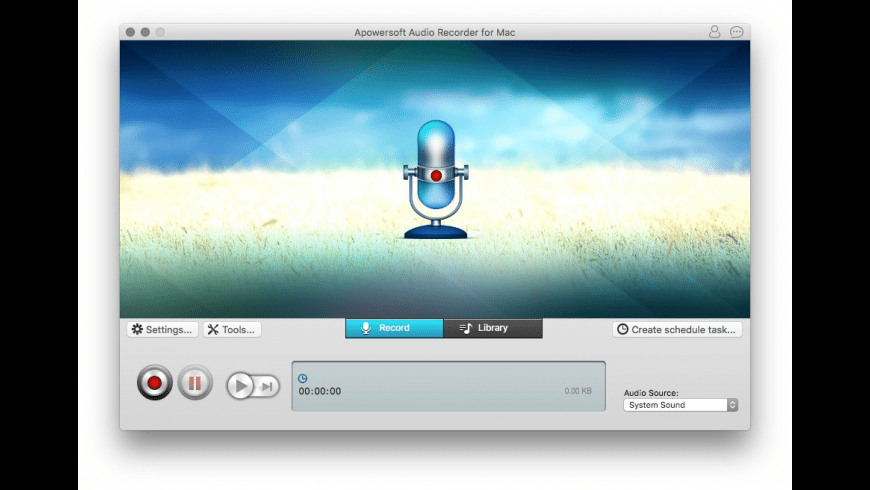Open the Audio Source dropdown

point(680,405)
